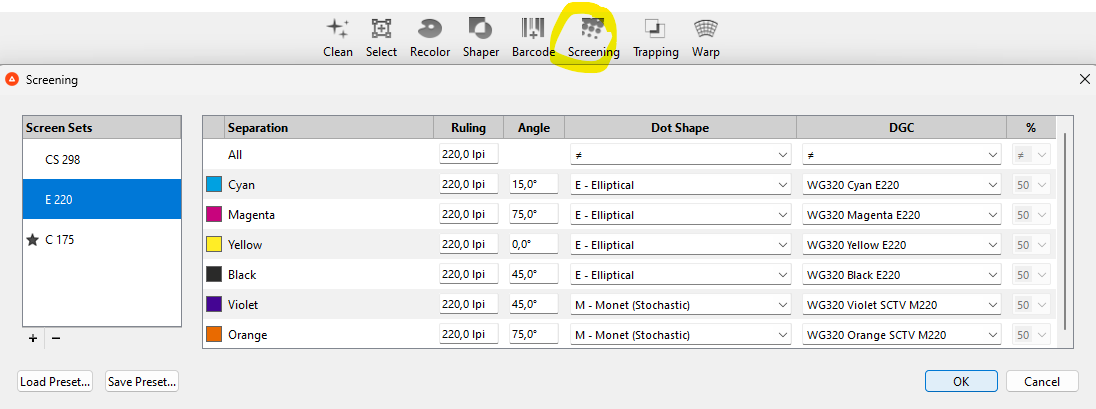Click the Magenta color swatch
Screen dimensions: 1096x409
(x=213, y=215)
